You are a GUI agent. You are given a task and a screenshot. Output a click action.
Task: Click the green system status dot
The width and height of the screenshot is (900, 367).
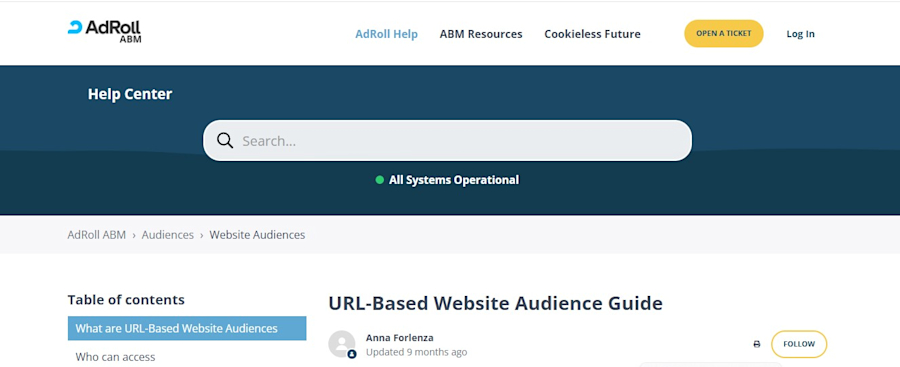click(379, 180)
